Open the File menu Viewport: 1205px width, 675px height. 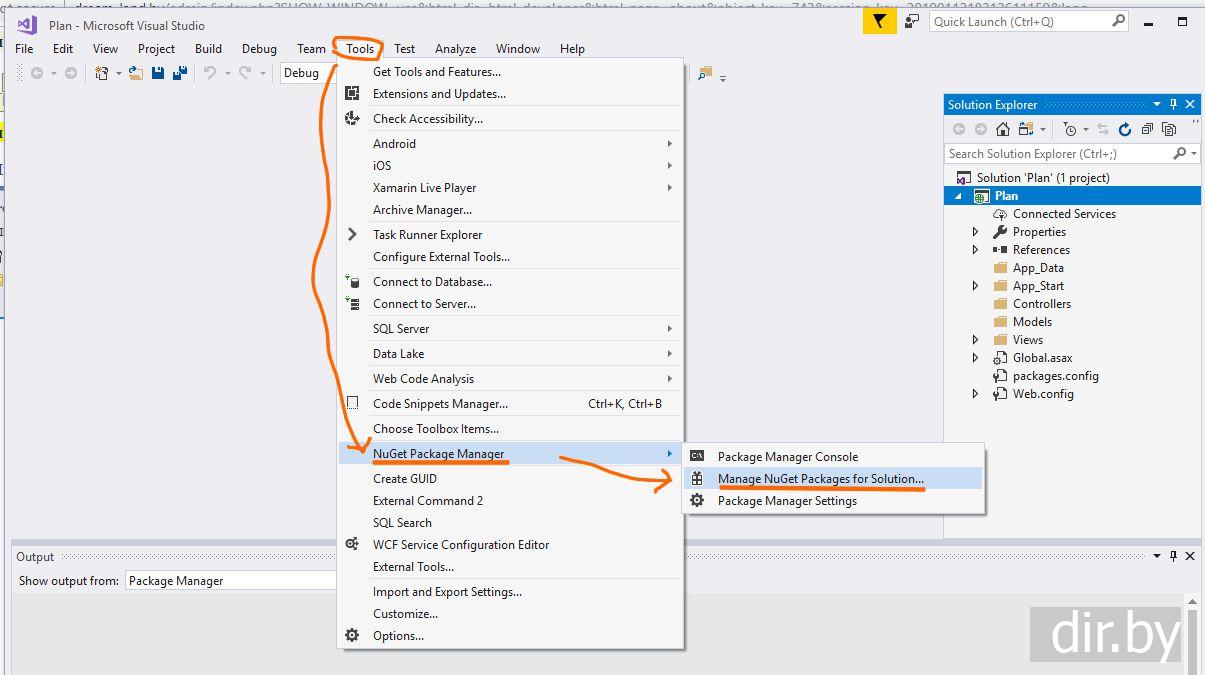[24, 48]
